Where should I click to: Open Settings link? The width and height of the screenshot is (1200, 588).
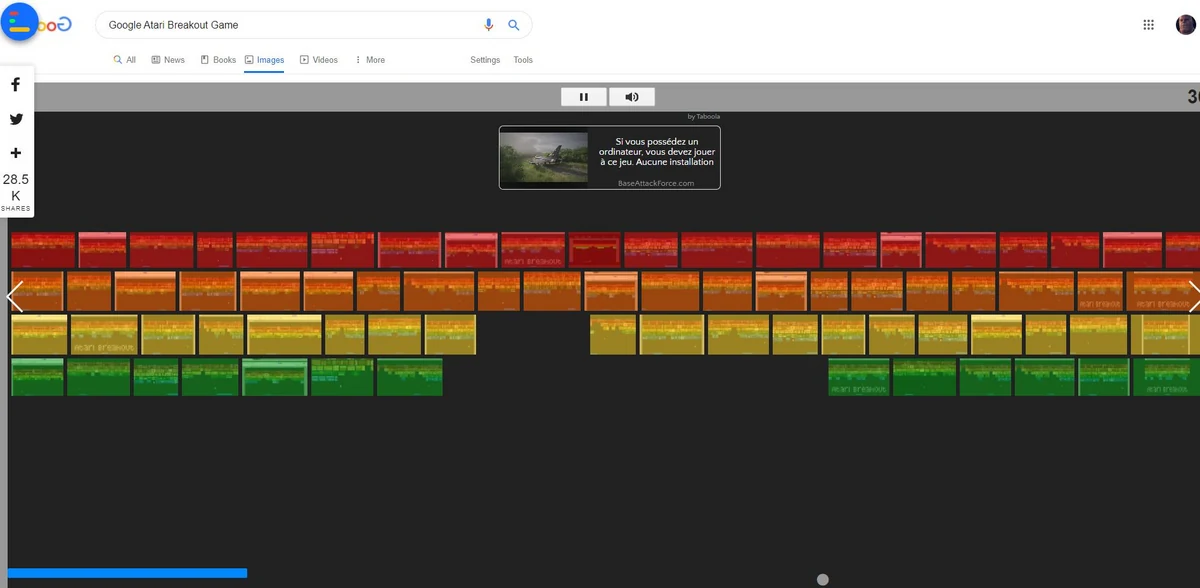click(x=485, y=60)
